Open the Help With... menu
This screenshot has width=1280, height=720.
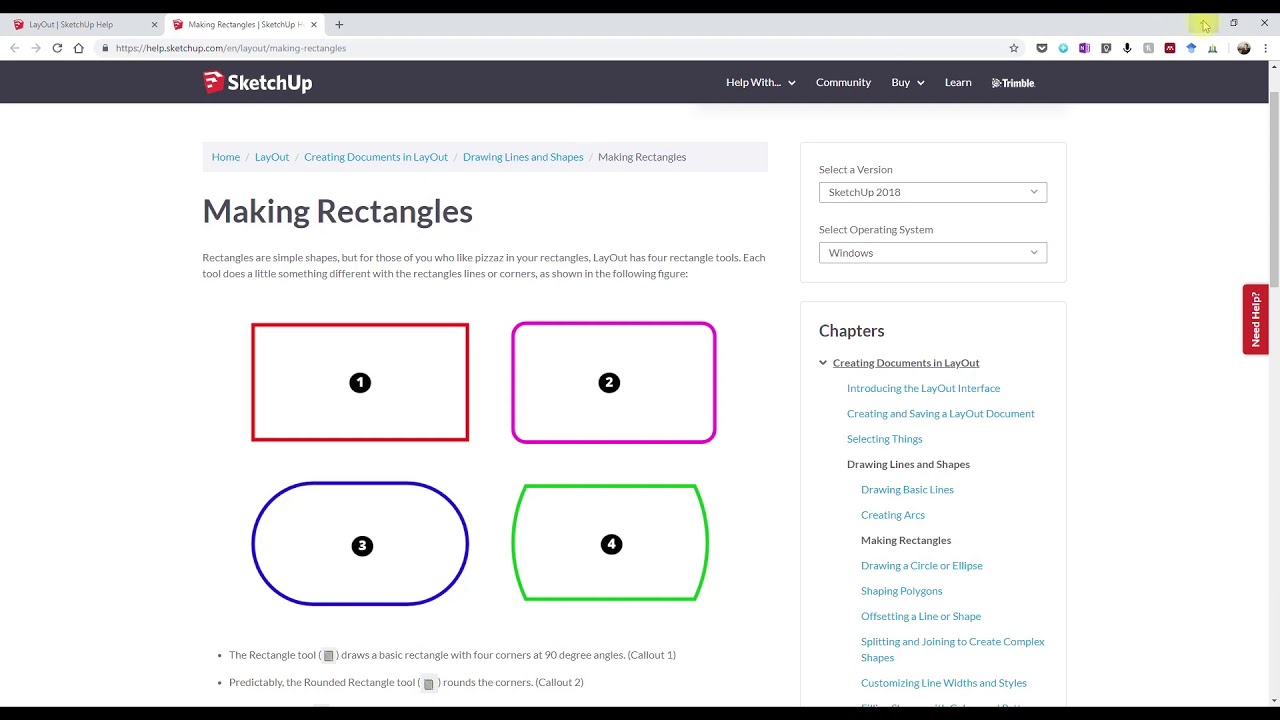click(760, 82)
